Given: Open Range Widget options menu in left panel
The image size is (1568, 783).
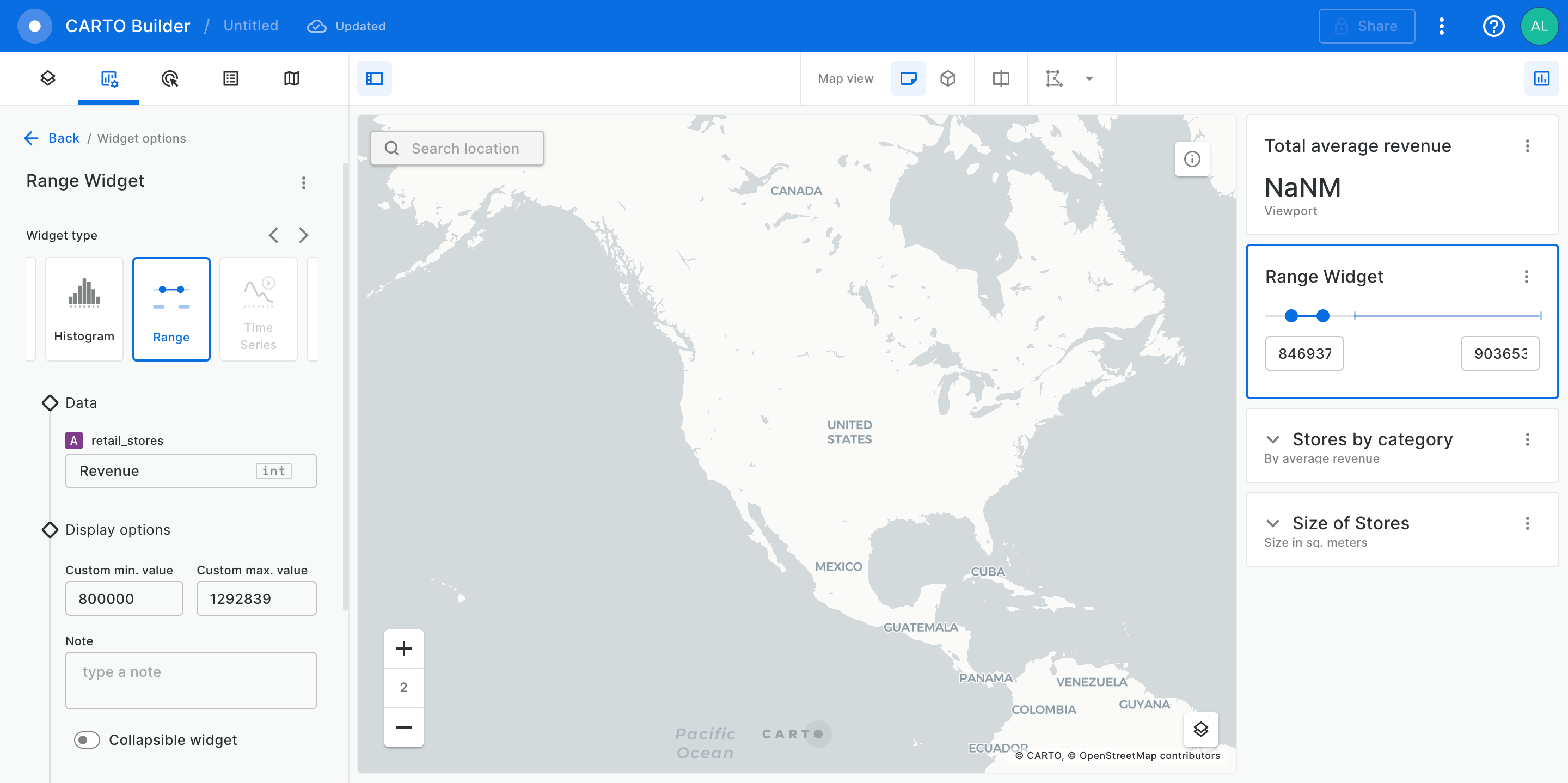Looking at the screenshot, I should [x=304, y=182].
